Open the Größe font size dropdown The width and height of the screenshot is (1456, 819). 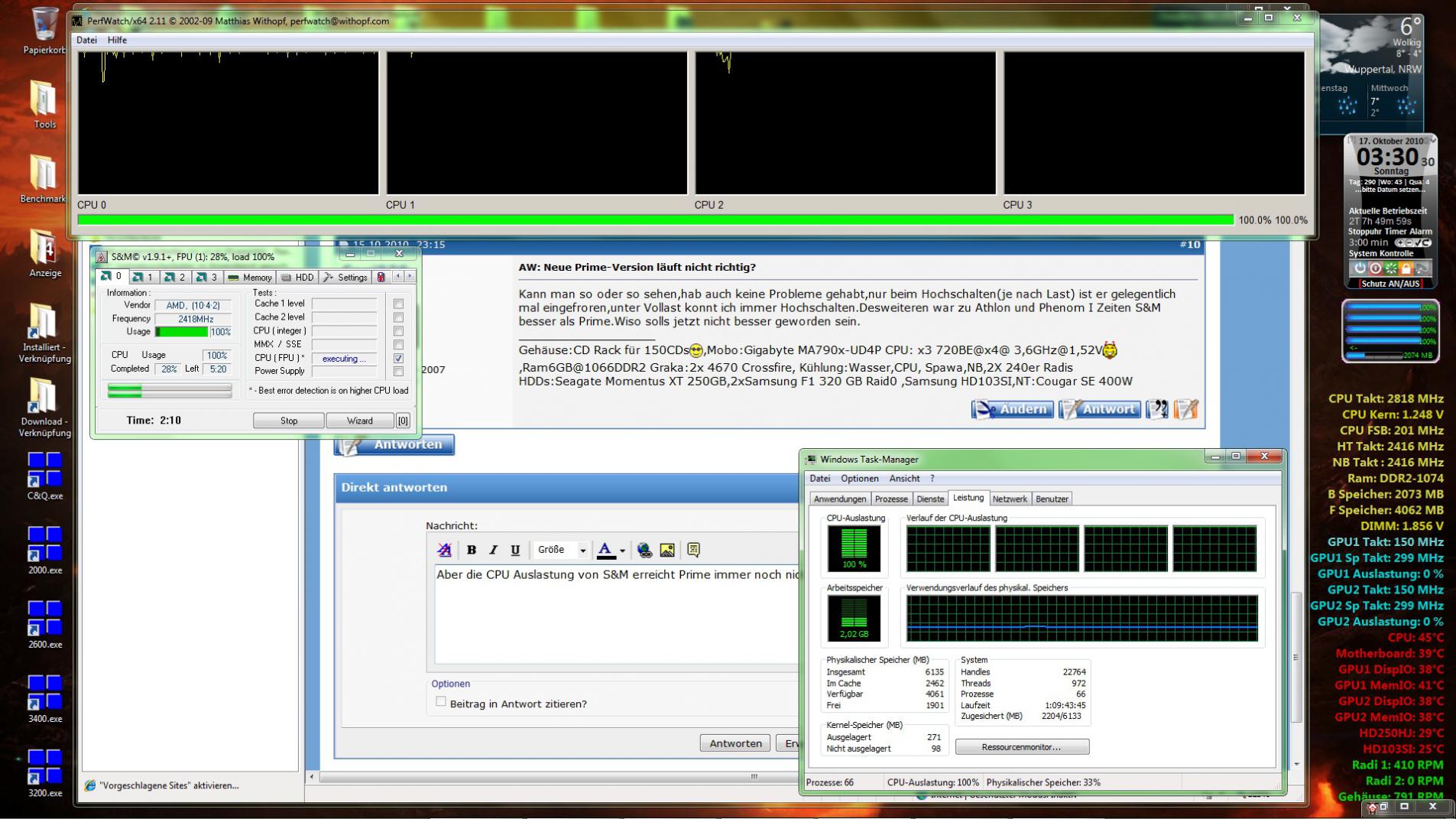563,550
